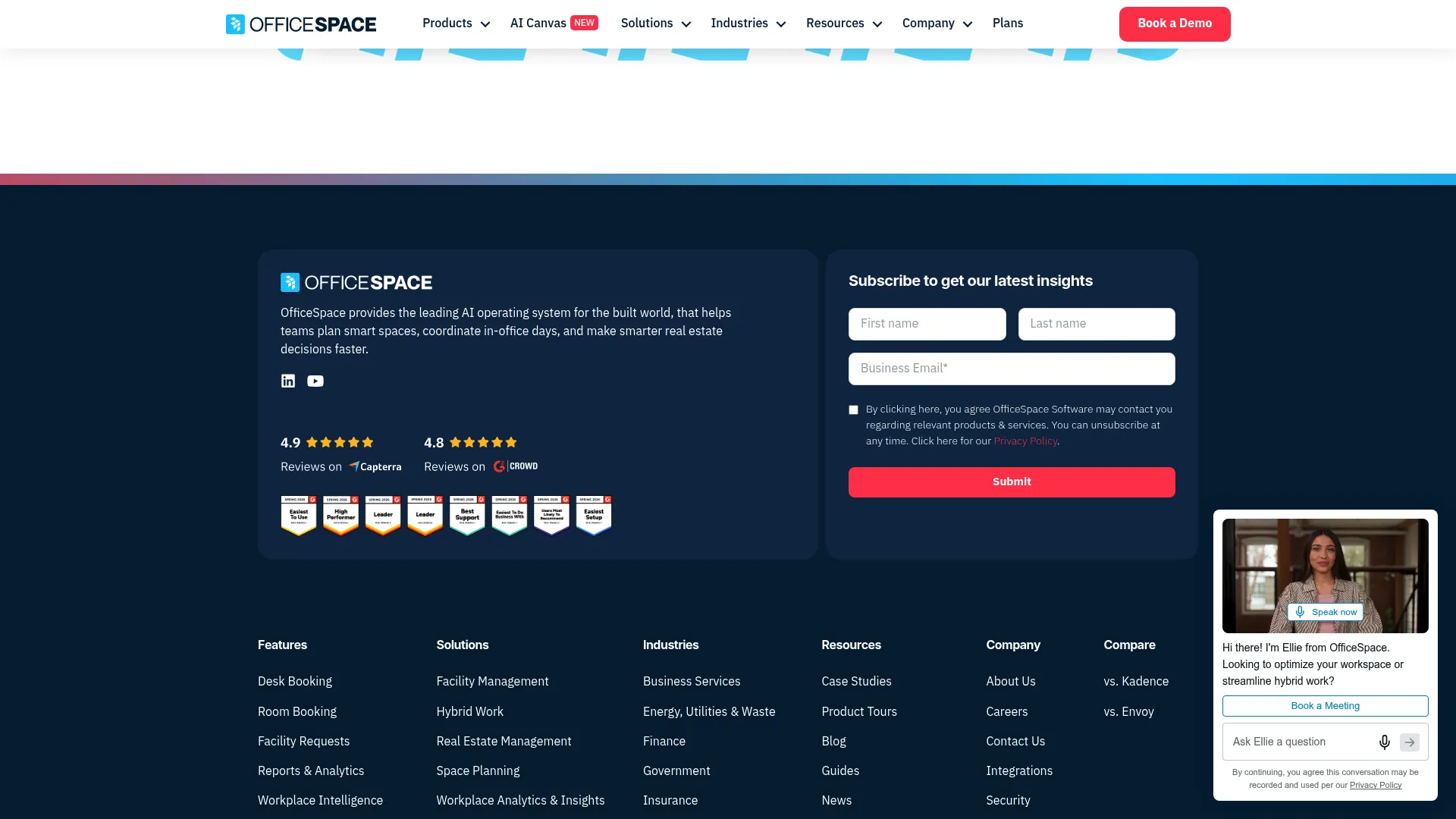Image resolution: width=1456 pixels, height=819 pixels.
Task: Click the Best Support badge
Action: (x=467, y=516)
